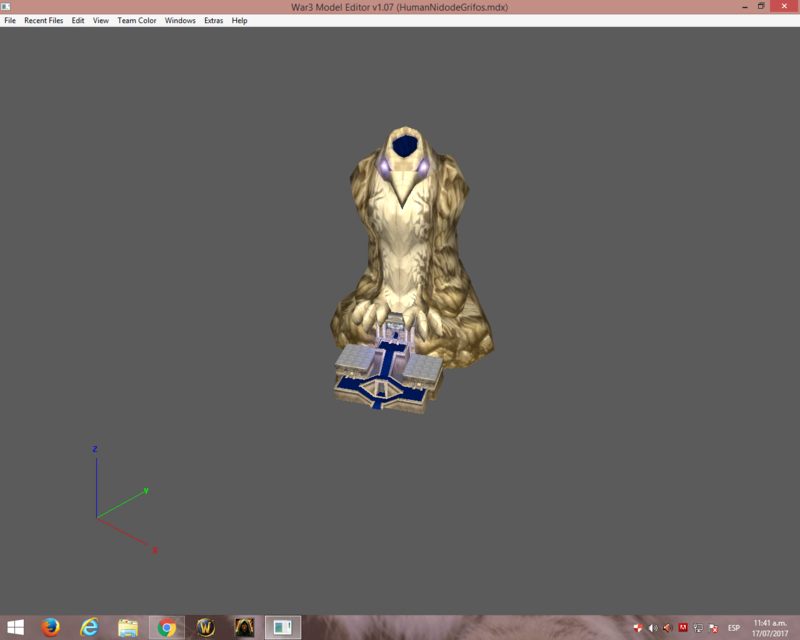This screenshot has height=640, width=800.
Task: Restore down the War3 Model Editor window
Action: (761, 7)
